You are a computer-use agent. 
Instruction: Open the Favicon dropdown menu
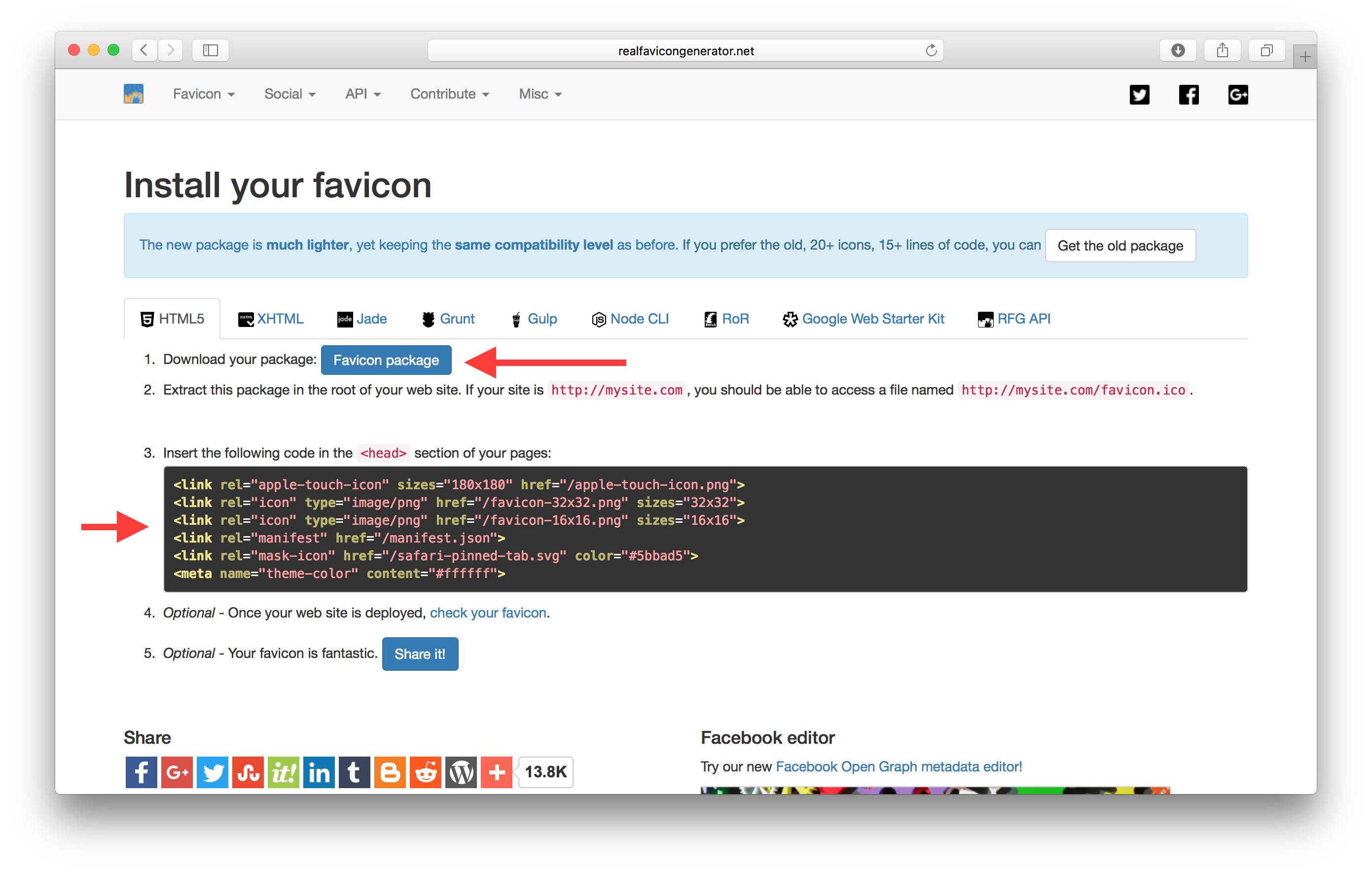click(200, 93)
